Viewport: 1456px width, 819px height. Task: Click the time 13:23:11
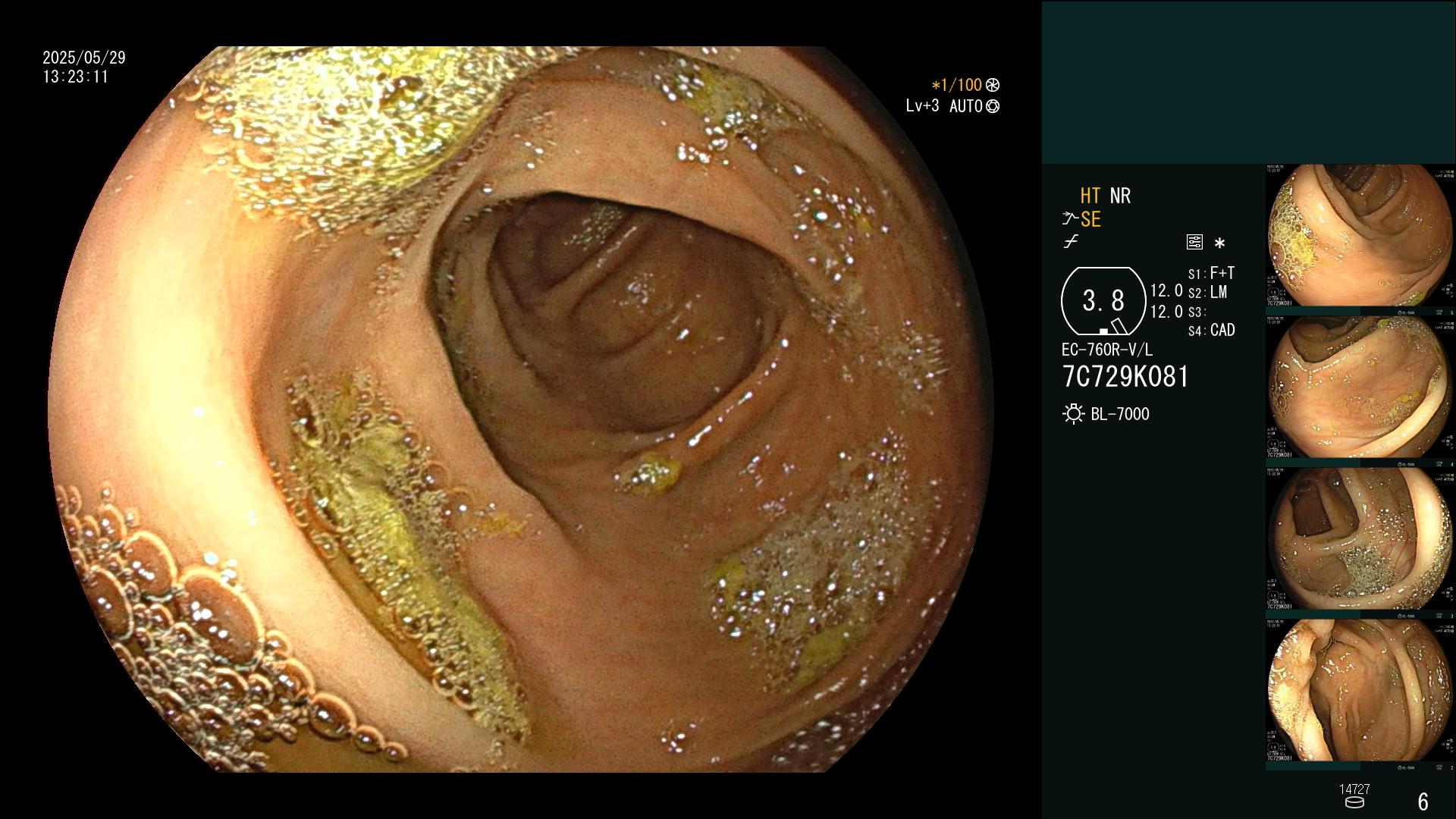pos(76,77)
